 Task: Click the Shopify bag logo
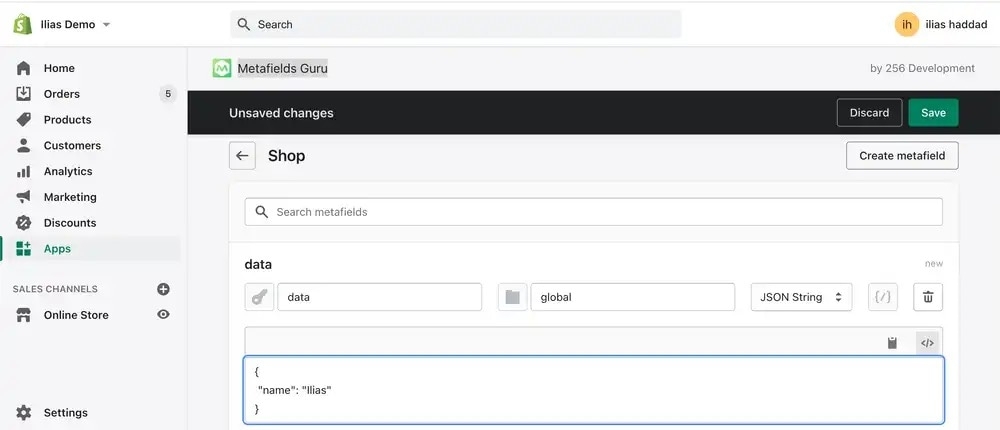point(22,24)
